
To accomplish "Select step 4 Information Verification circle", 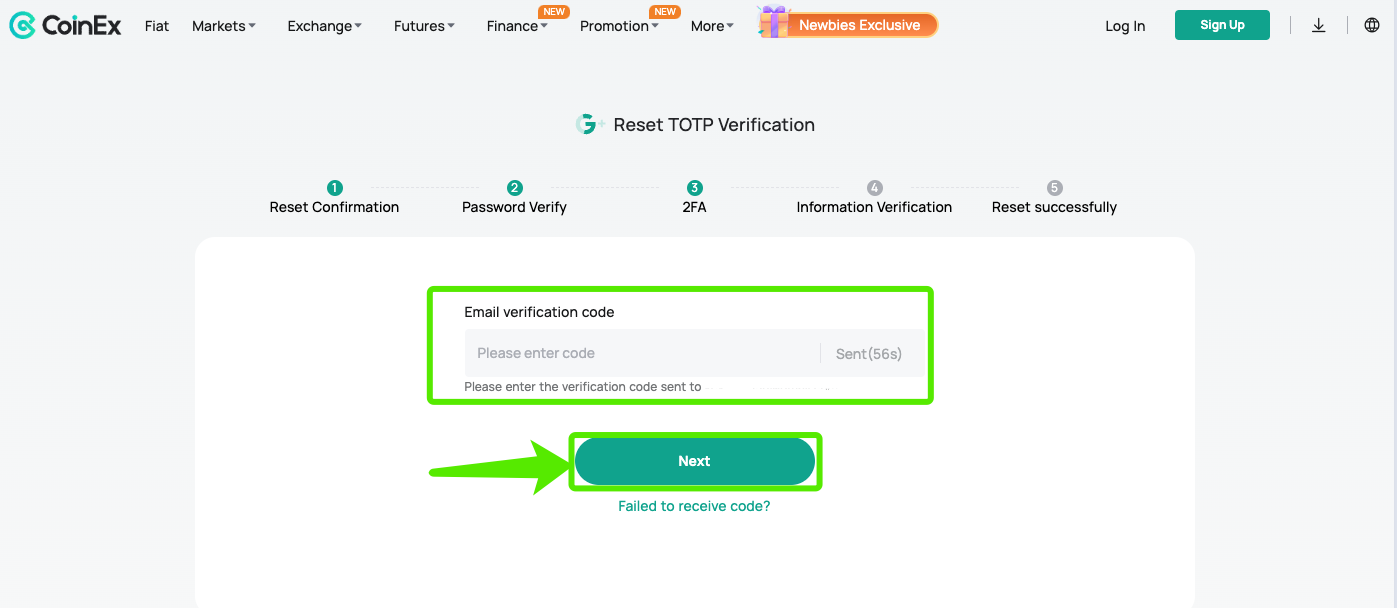I will [875, 188].
